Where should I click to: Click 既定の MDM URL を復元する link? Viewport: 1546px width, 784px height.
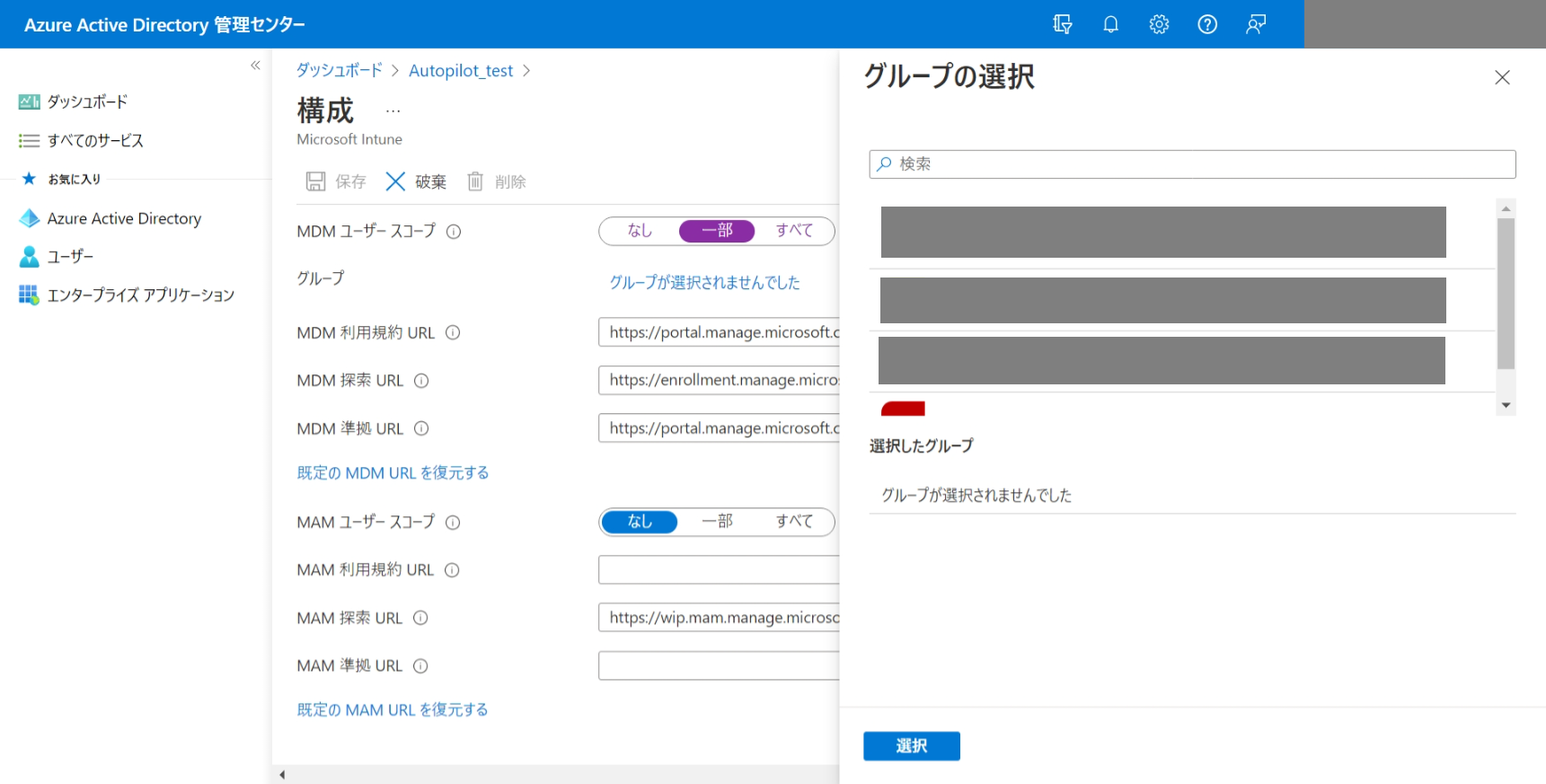[393, 472]
